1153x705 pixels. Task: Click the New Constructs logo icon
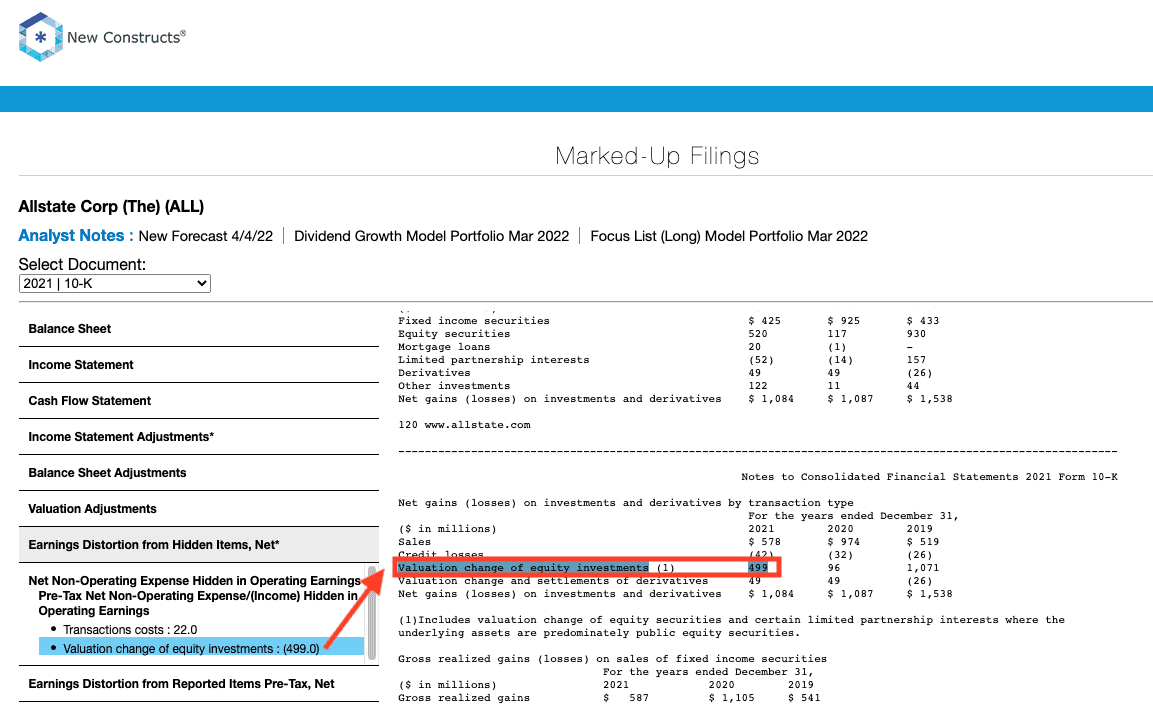coord(40,37)
